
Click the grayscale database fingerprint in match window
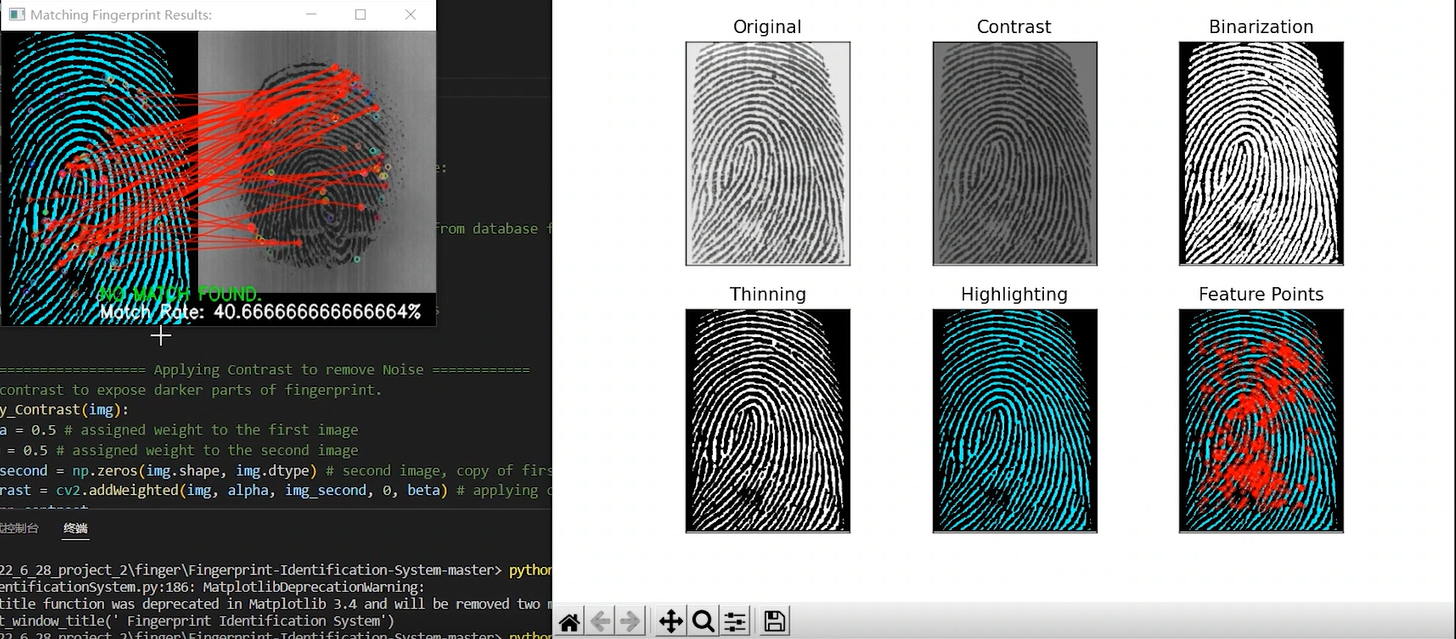tap(317, 162)
